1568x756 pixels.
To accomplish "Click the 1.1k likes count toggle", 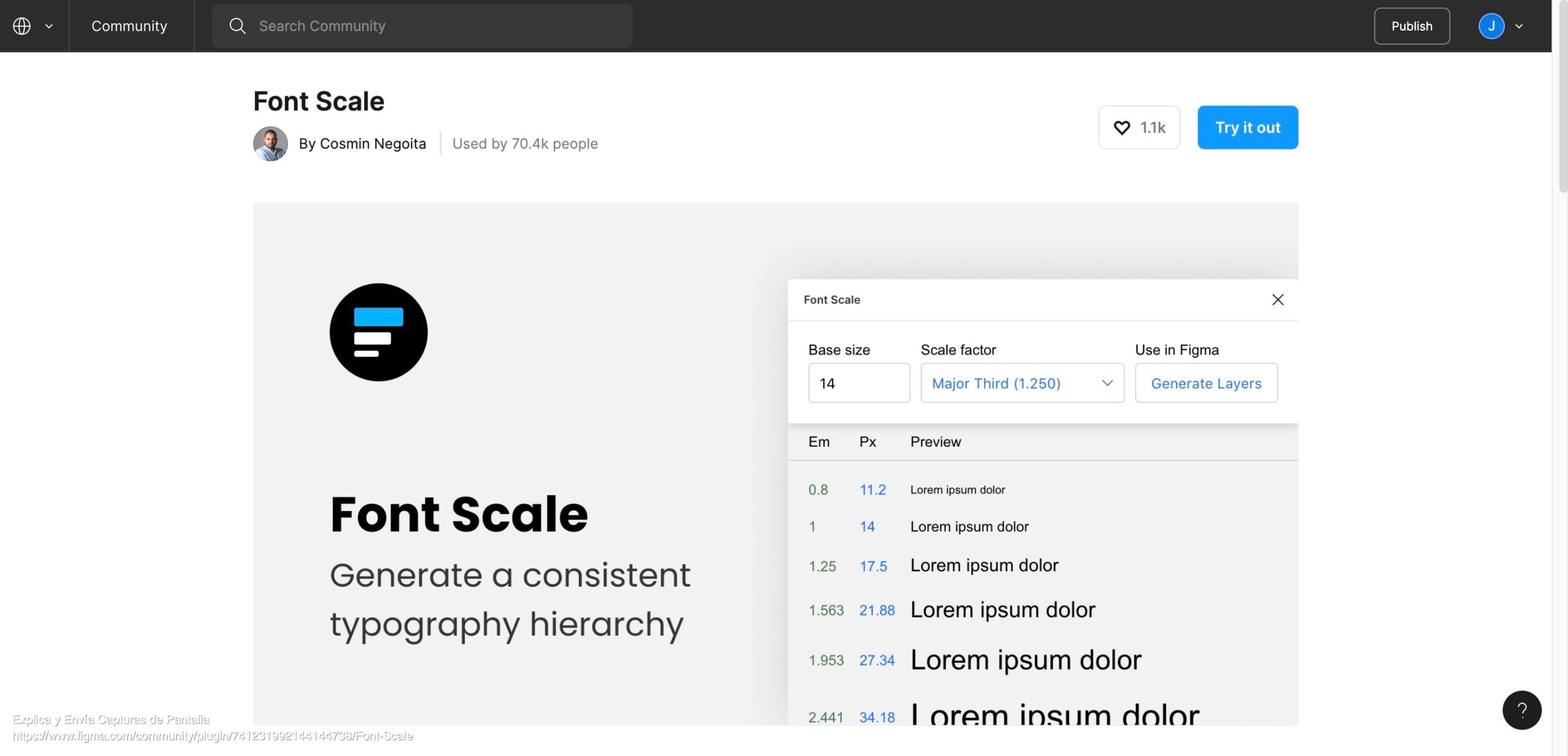I will pos(1139,127).
